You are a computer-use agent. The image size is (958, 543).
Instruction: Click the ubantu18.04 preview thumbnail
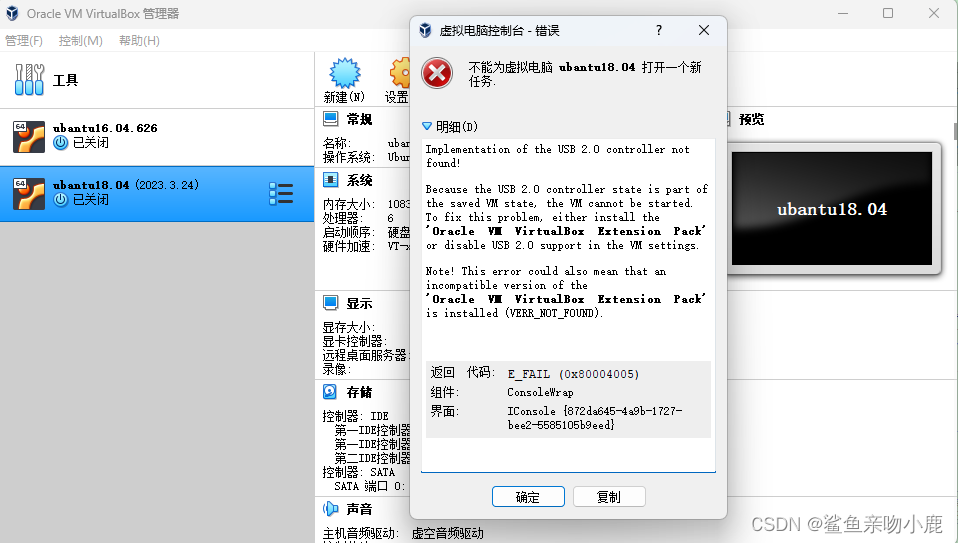tap(832, 208)
